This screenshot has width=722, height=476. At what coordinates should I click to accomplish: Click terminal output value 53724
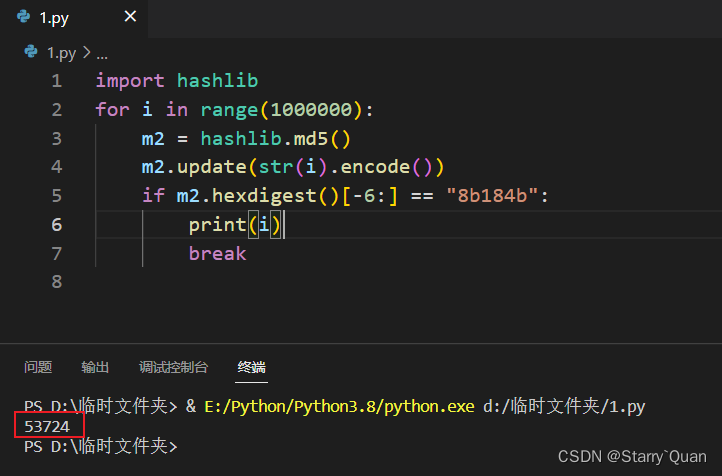[x=47, y=427]
